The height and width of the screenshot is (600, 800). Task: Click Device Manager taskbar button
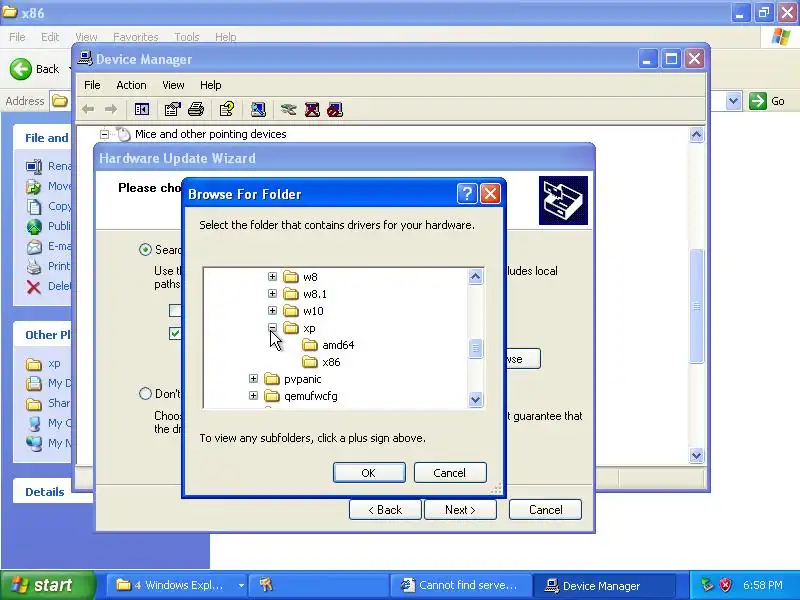coord(604,585)
